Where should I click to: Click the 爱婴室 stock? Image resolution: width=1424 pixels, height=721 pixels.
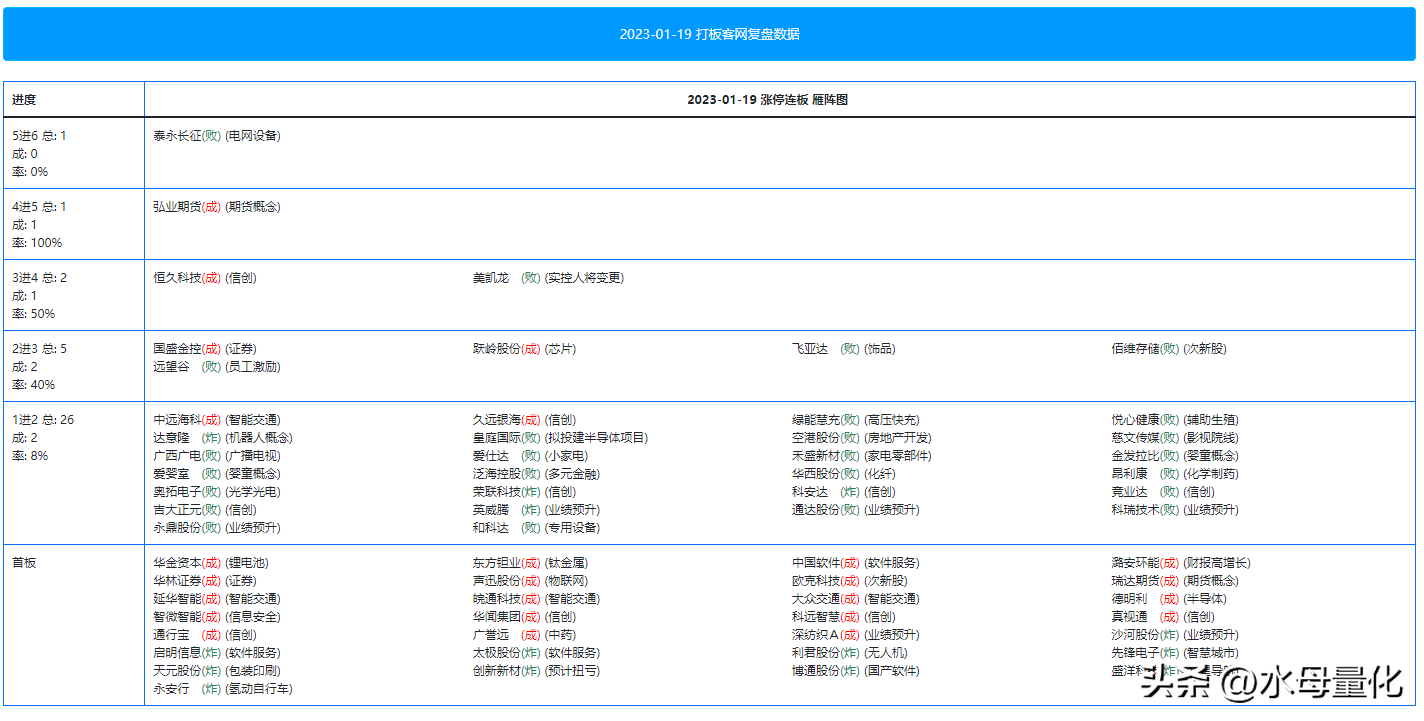click(x=171, y=474)
